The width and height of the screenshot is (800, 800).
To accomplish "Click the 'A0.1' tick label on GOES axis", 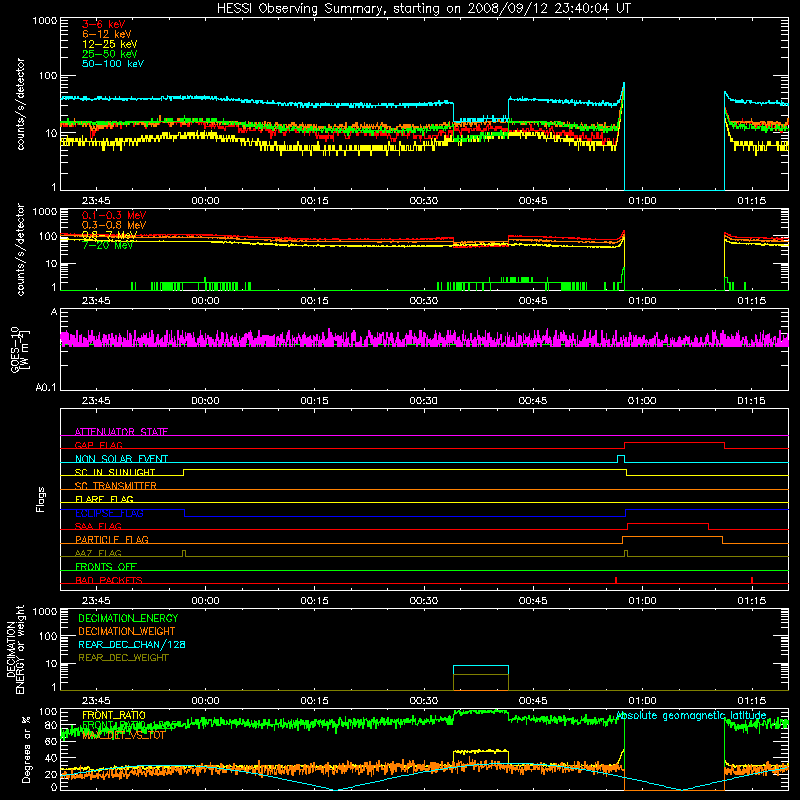I will point(46,388).
